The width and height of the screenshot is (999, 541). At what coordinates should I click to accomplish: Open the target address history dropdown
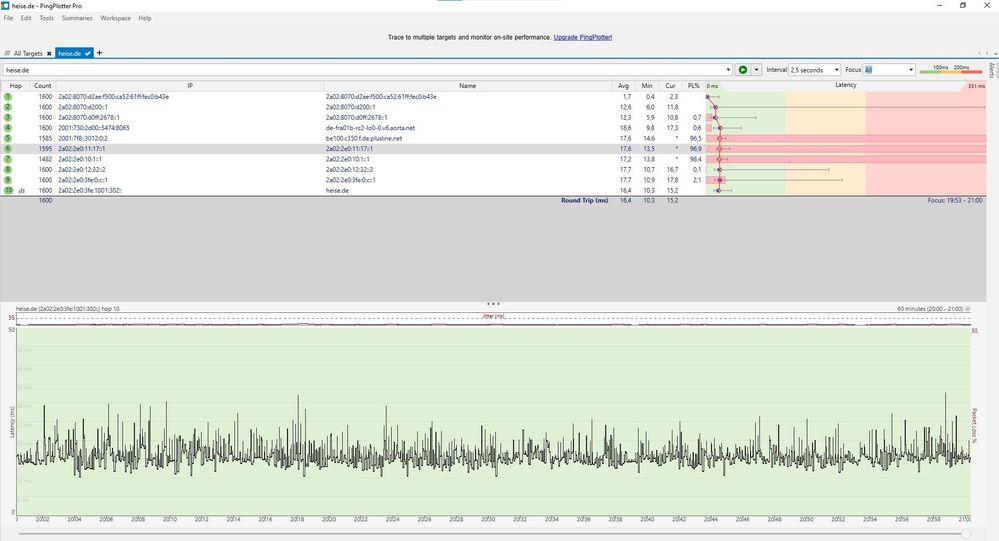pyautogui.click(x=728, y=69)
